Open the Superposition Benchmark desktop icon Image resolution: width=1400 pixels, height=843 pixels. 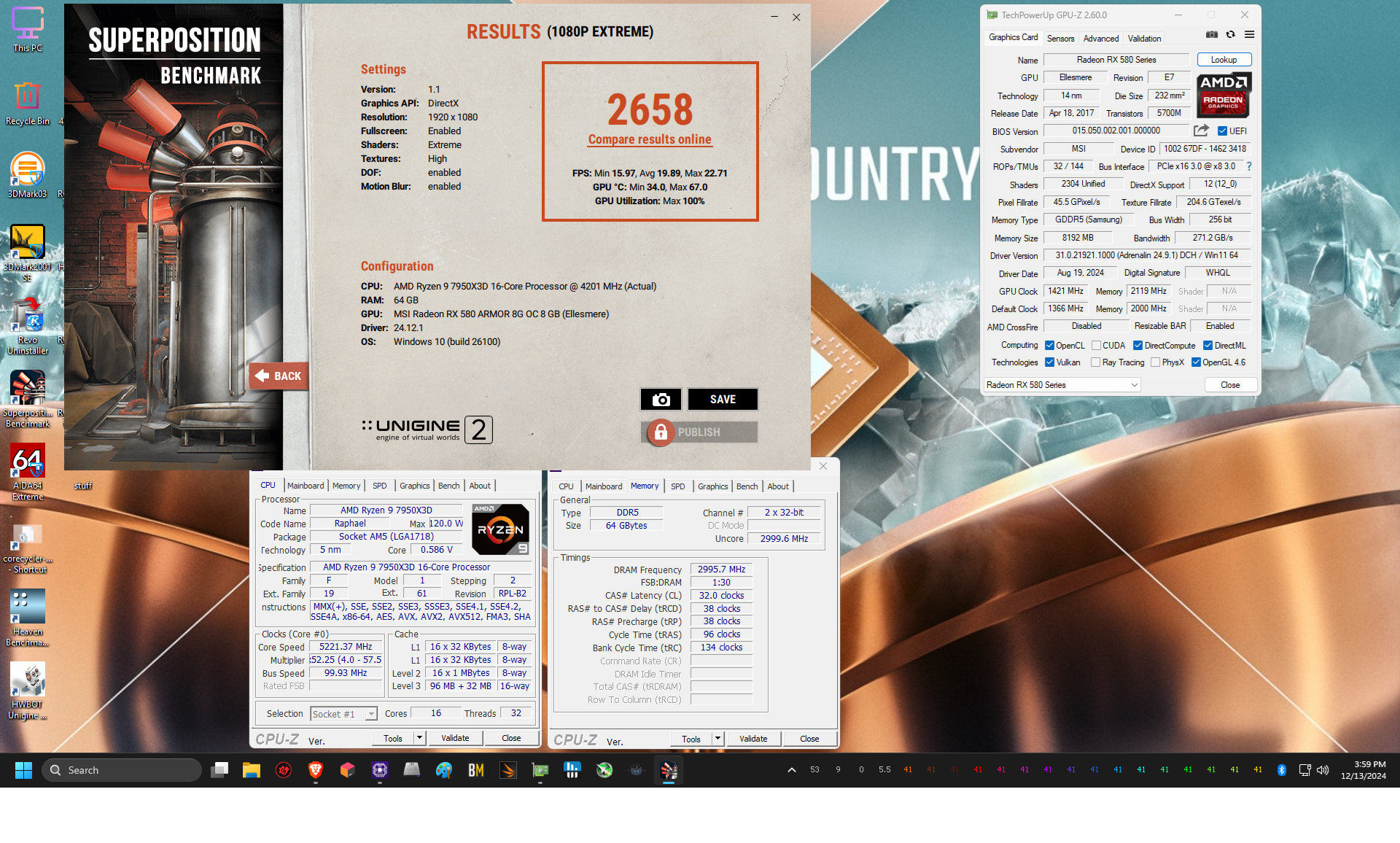(x=28, y=398)
